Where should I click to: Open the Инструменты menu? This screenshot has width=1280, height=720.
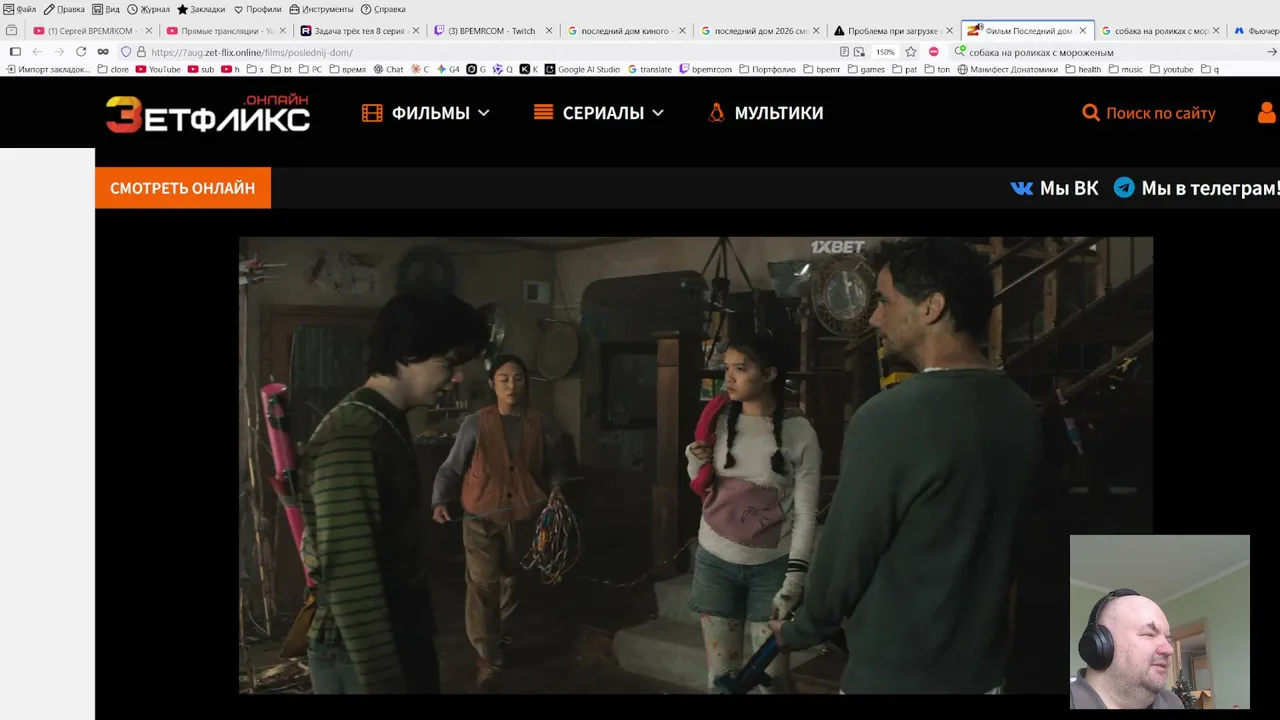tap(321, 9)
